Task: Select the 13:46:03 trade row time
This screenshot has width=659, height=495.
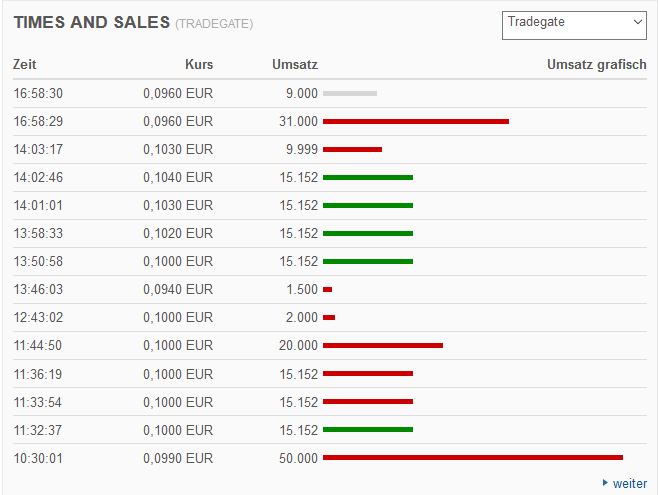Action: tap(39, 289)
